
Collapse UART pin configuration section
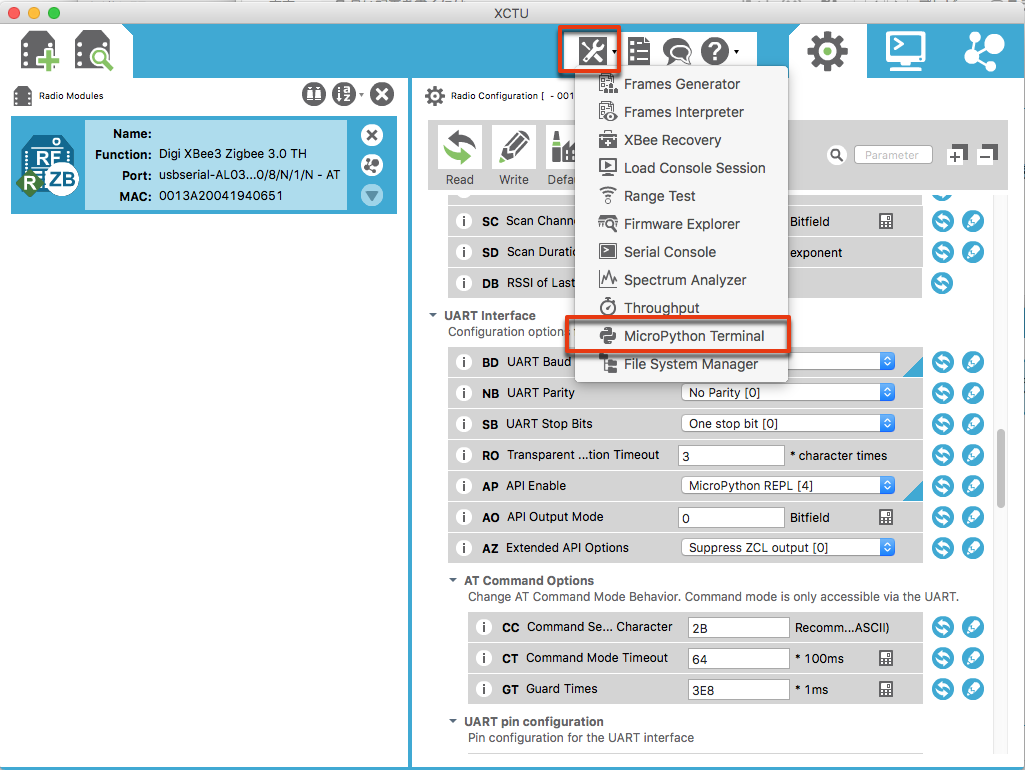pyautogui.click(x=452, y=722)
